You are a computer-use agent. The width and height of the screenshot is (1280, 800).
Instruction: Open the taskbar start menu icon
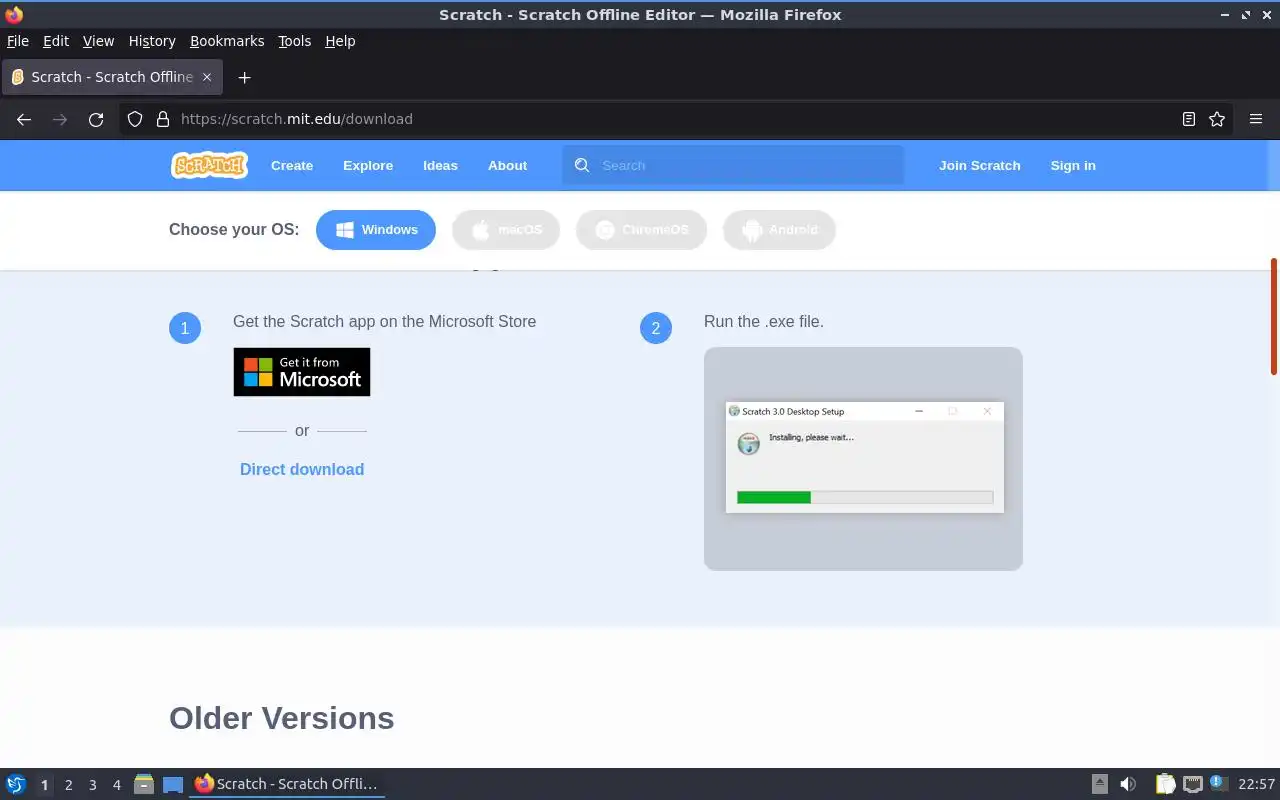(x=15, y=784)
